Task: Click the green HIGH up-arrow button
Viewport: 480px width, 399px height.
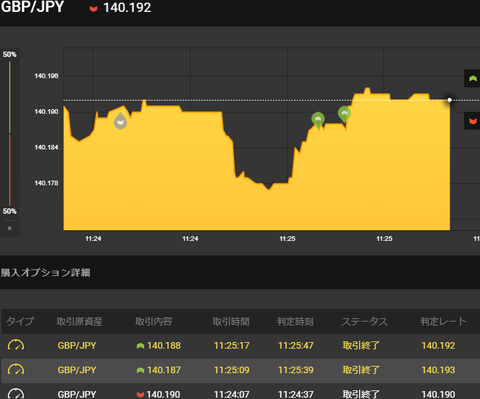Action: [472, 79]
